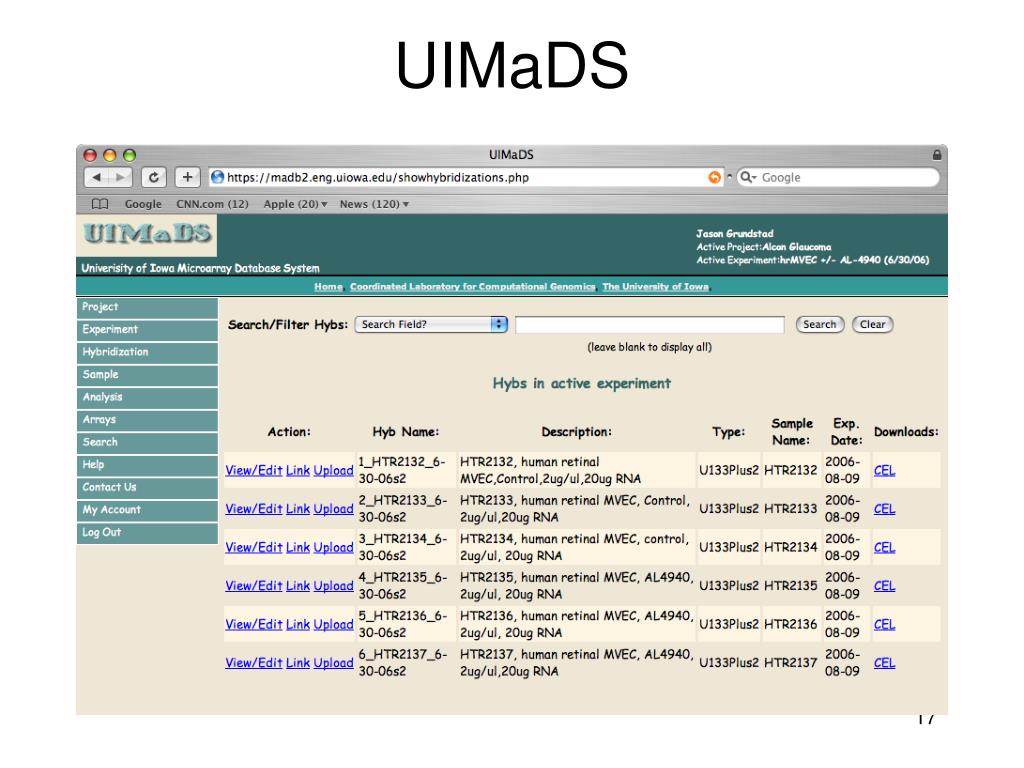
Task: Click Upload for 4_HTR2135 hyb
Action: click(x=333, y=586)
